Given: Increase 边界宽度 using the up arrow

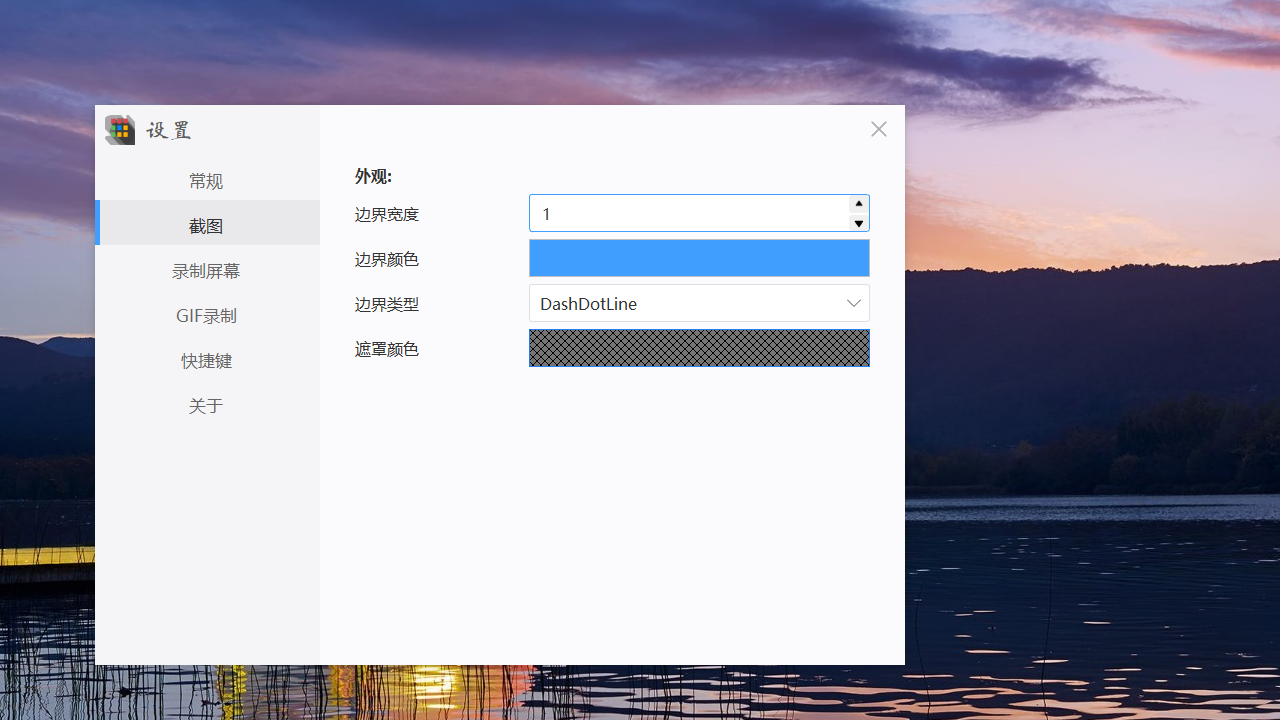Looking at the screenshot, I should (859, 204).
